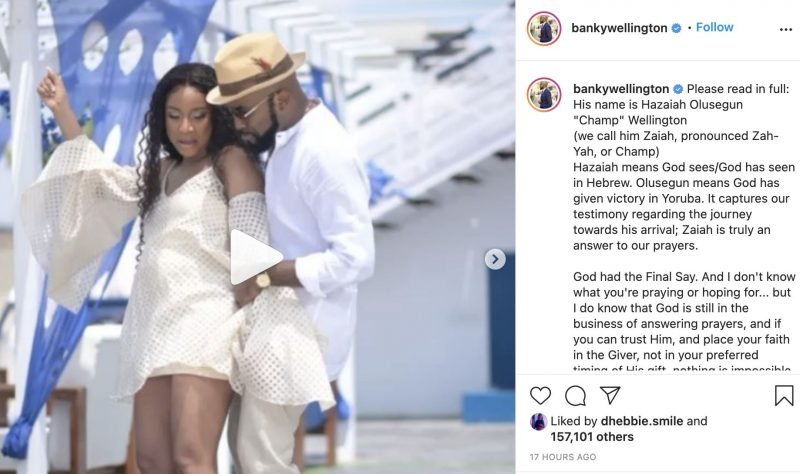The width and height of the screenshot is (800, 474).
Task: Like the post with the heart icon
Action: (540, 396)
